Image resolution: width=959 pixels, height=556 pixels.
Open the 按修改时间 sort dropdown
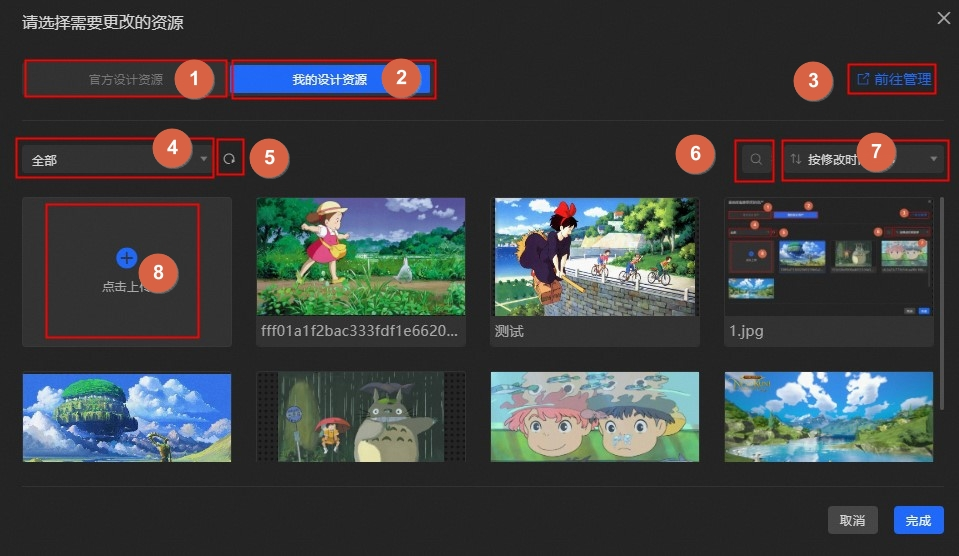click(x=864, y=159)
